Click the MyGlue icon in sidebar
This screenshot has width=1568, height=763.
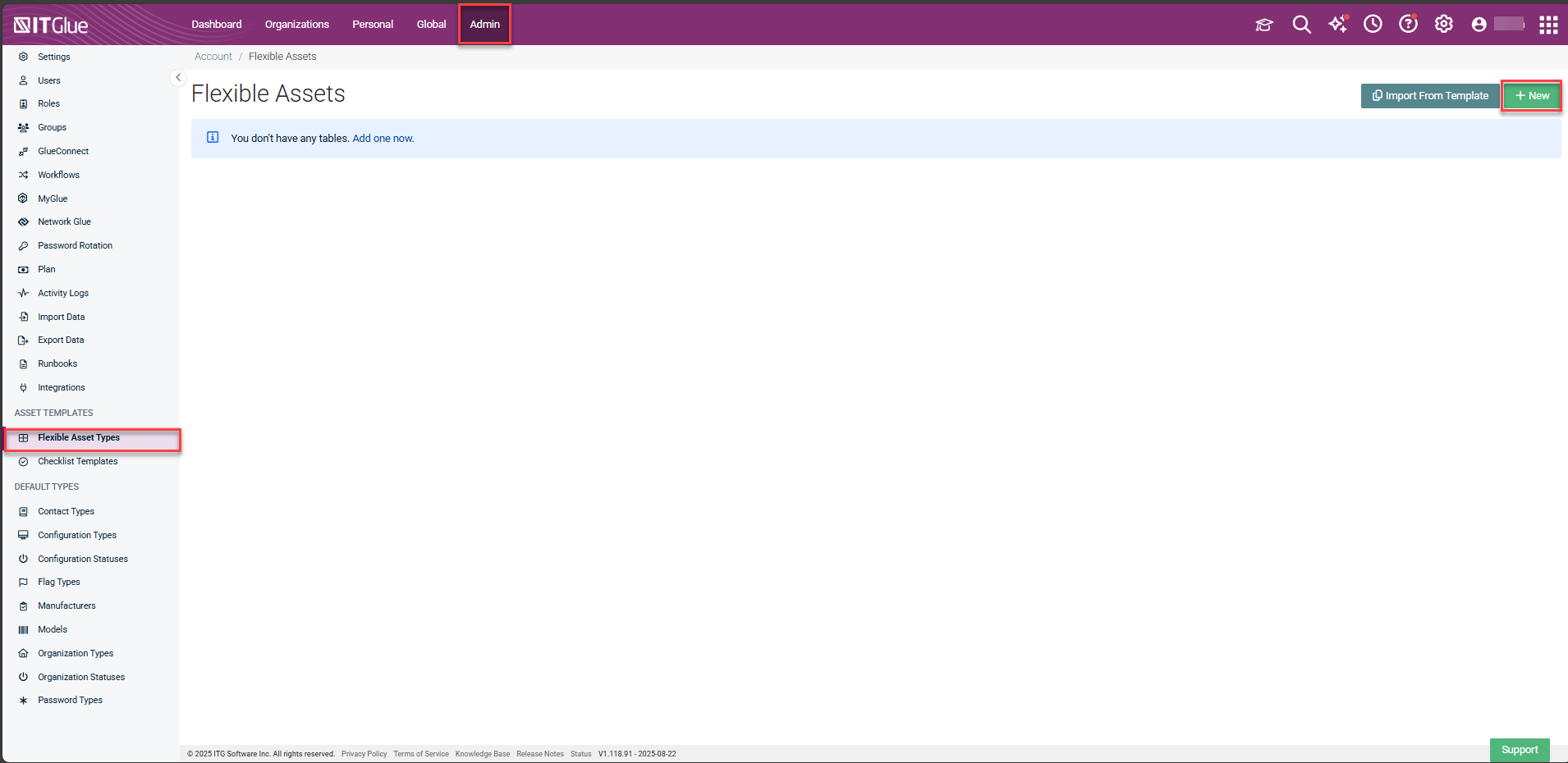tap(23, 199)
